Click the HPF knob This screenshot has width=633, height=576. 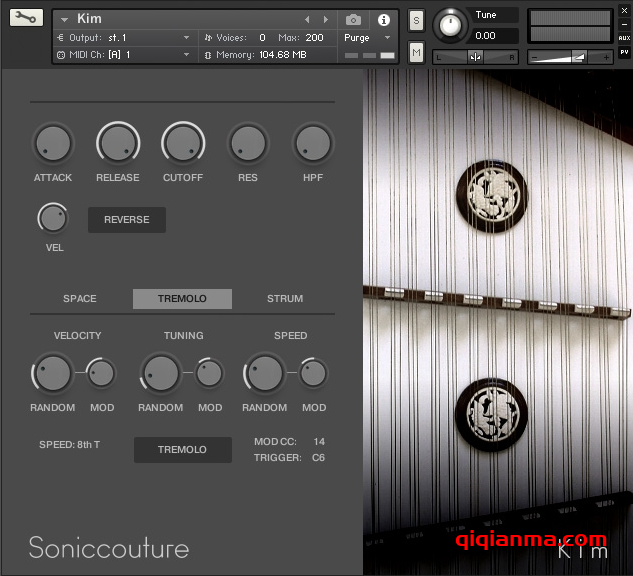click(x=313, y=143)
